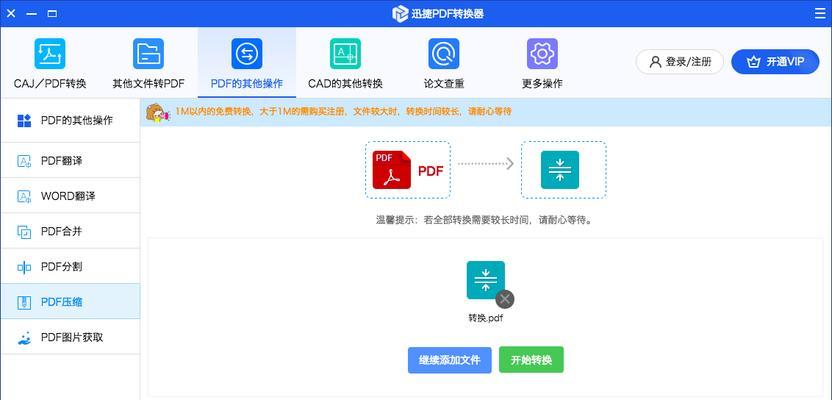Viewport: 832px width, 400px height.
Task: Switch to 其他文件转PDF tab label
Action: [x=148, y=83]
